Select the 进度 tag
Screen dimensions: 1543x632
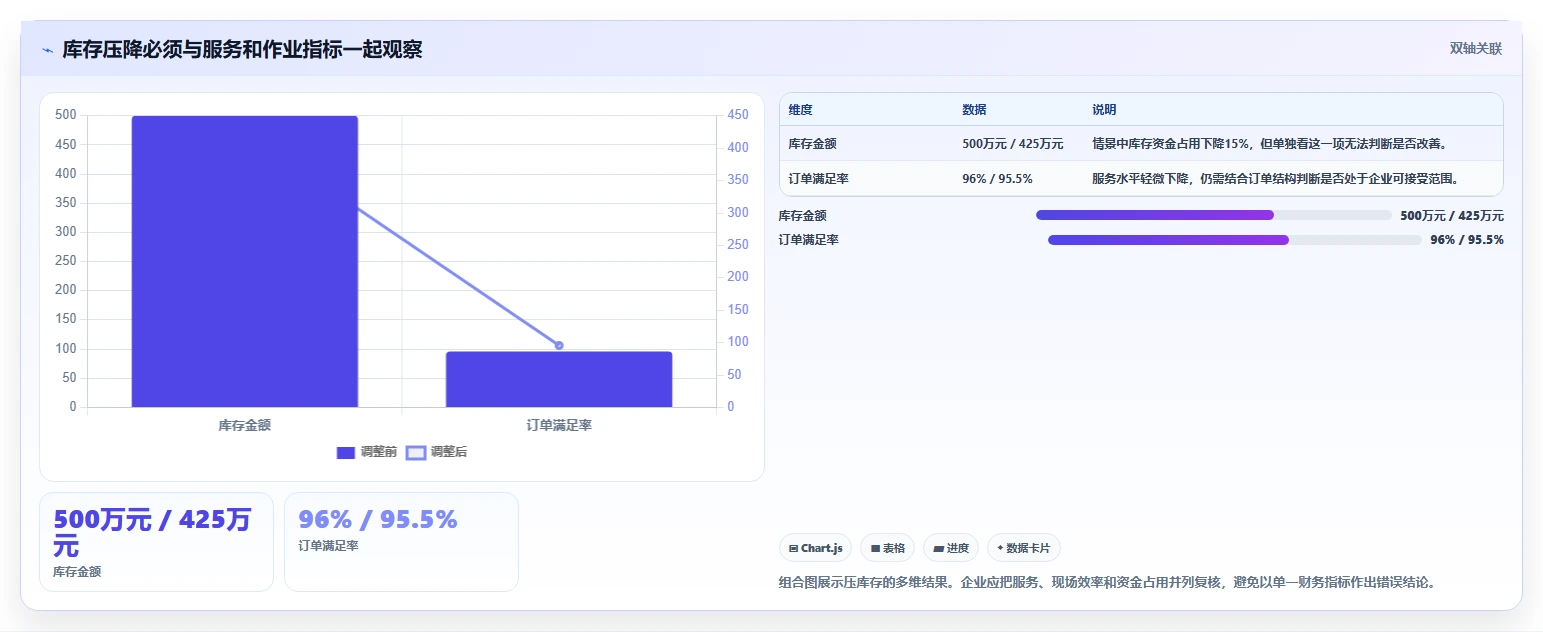click(x=951, y=548)
